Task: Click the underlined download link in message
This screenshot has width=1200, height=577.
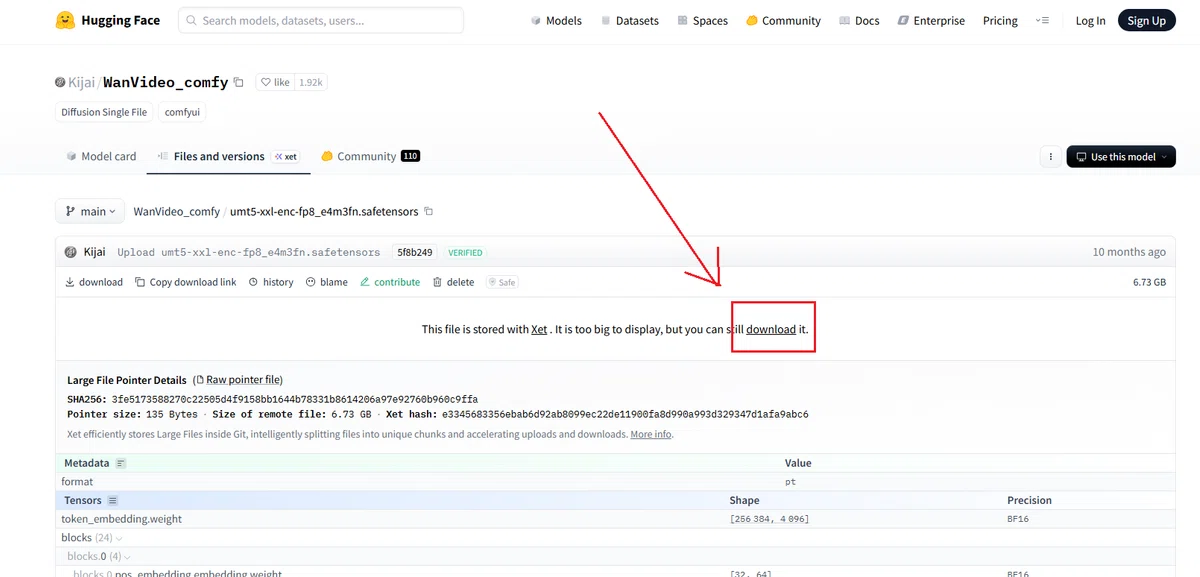Action: pos(771,329)
